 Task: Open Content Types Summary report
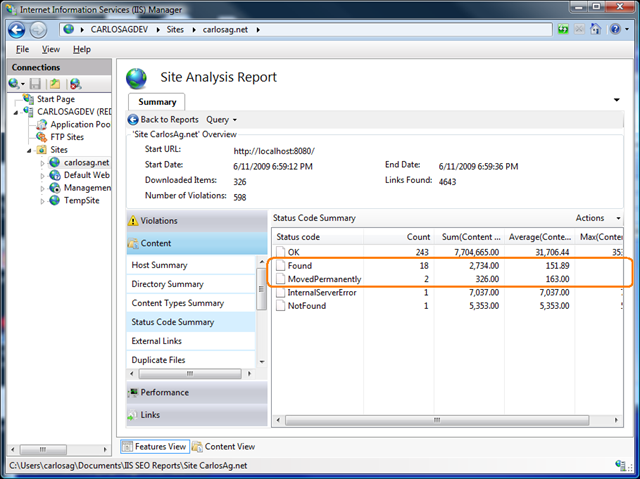click(191, 303)
